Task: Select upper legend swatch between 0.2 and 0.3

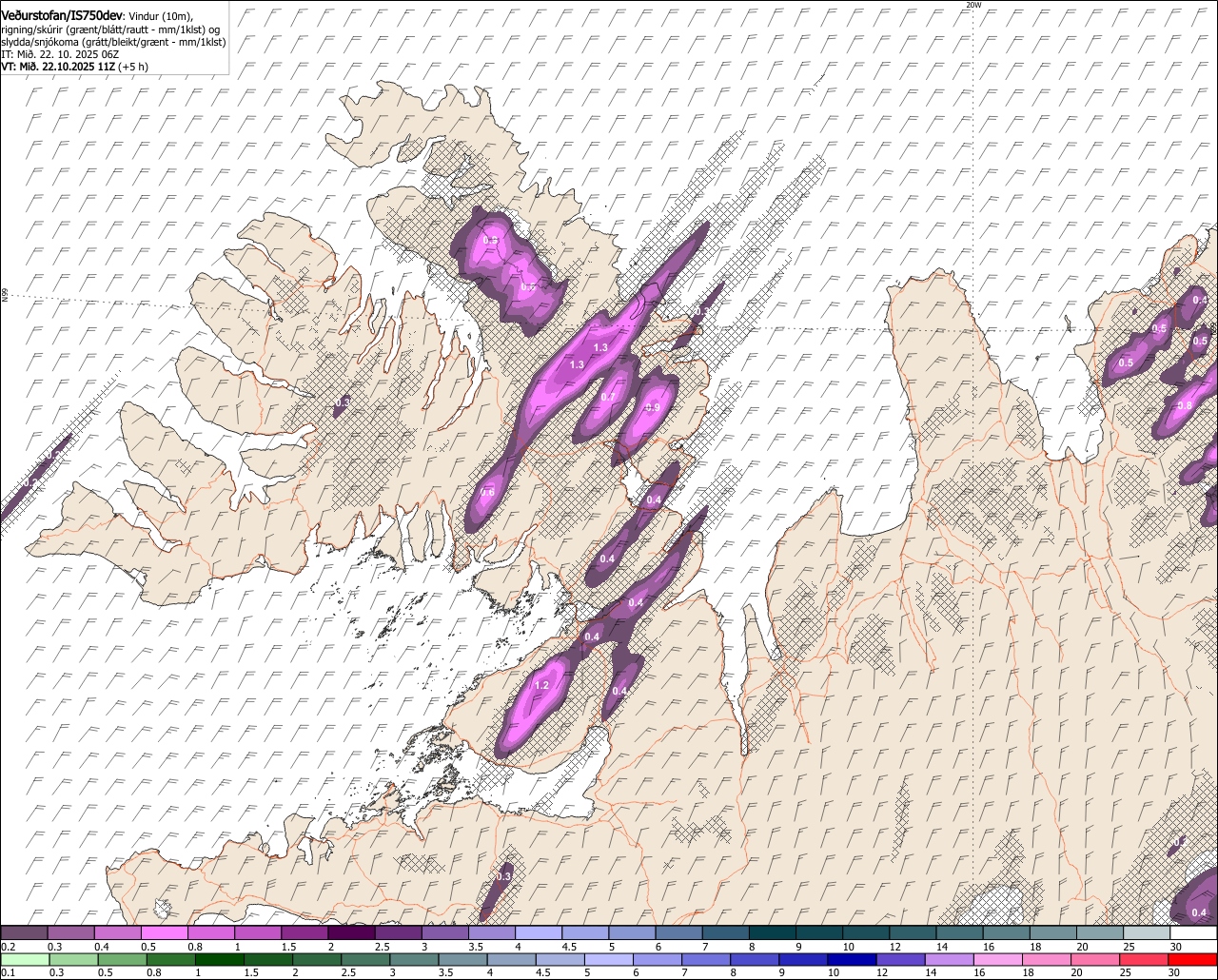Action: (x=24, y=932)
